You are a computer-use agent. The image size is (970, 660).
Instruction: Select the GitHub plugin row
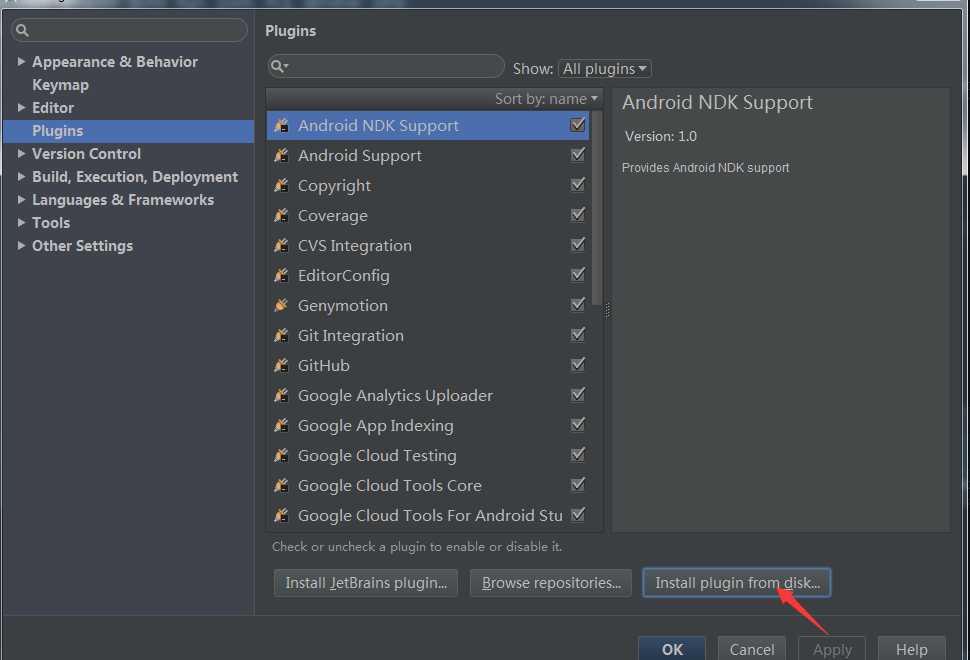pos(428,366)
